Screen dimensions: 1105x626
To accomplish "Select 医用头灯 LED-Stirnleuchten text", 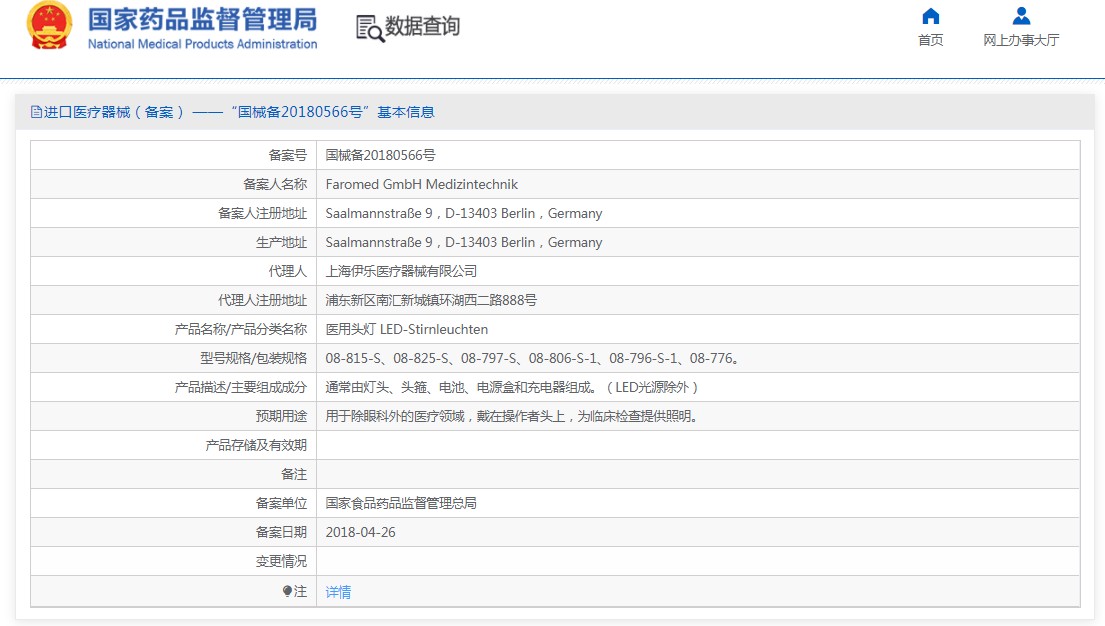I will point(407,329).
